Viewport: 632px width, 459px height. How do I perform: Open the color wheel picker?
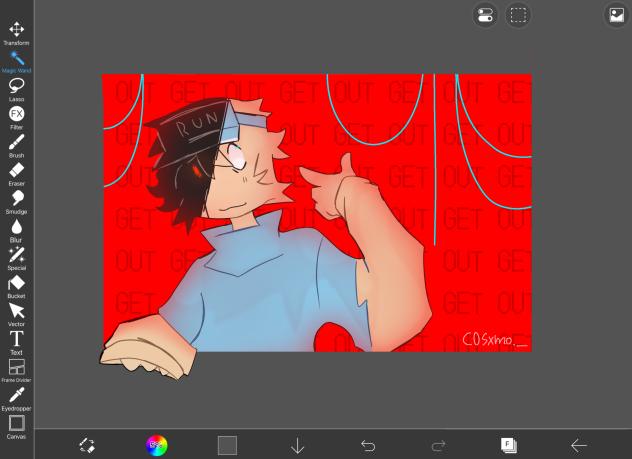tap(157, 445)
